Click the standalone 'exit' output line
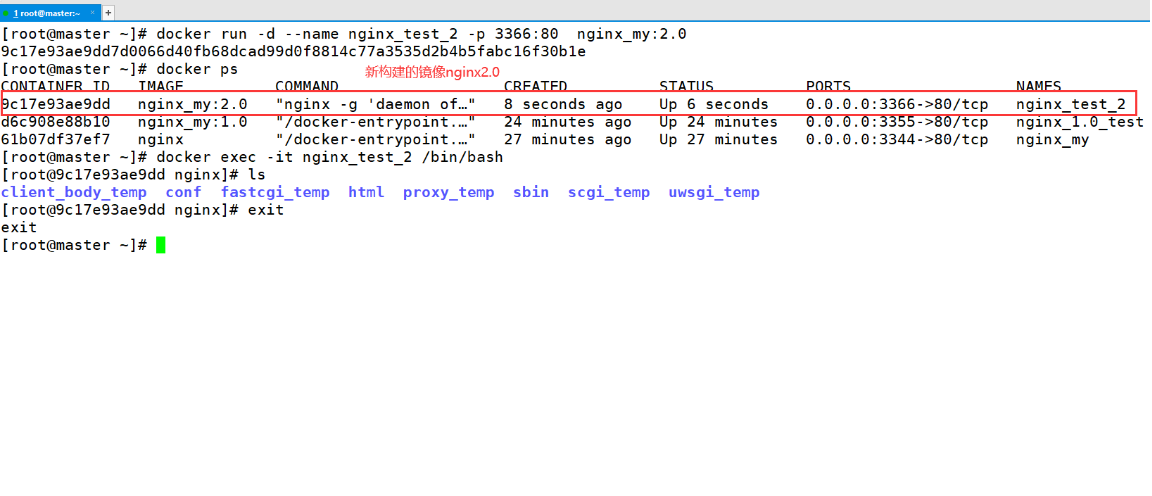Screen dimensions: 1152x496 (x=19, y=228)
